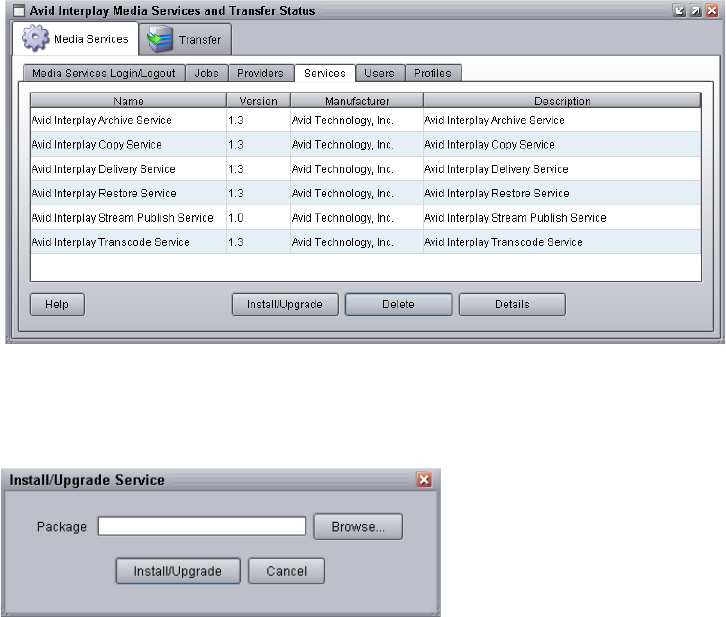Sort by the Description column header

coord(562,100)
